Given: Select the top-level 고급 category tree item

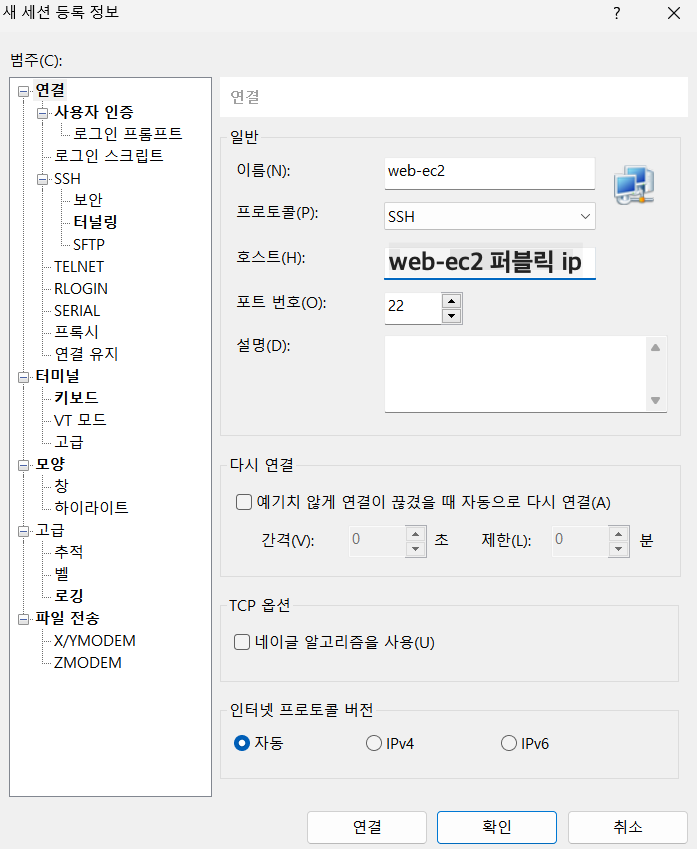Looking at the screenshot, I should (x=50, y=530).
